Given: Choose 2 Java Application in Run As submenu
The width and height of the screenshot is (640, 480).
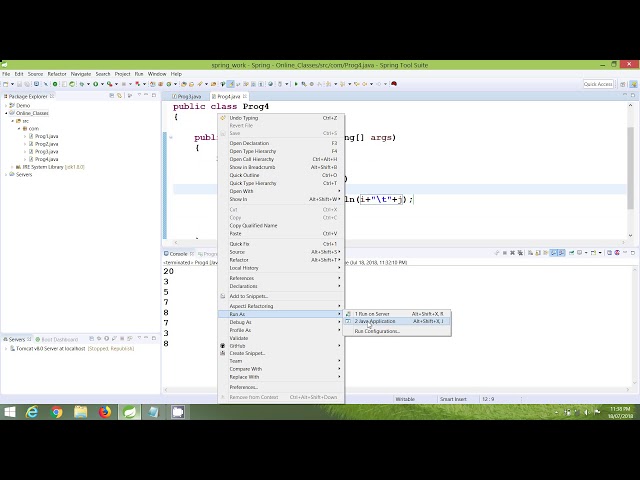Looking at the screenshot, I should (x=397, y=321).
